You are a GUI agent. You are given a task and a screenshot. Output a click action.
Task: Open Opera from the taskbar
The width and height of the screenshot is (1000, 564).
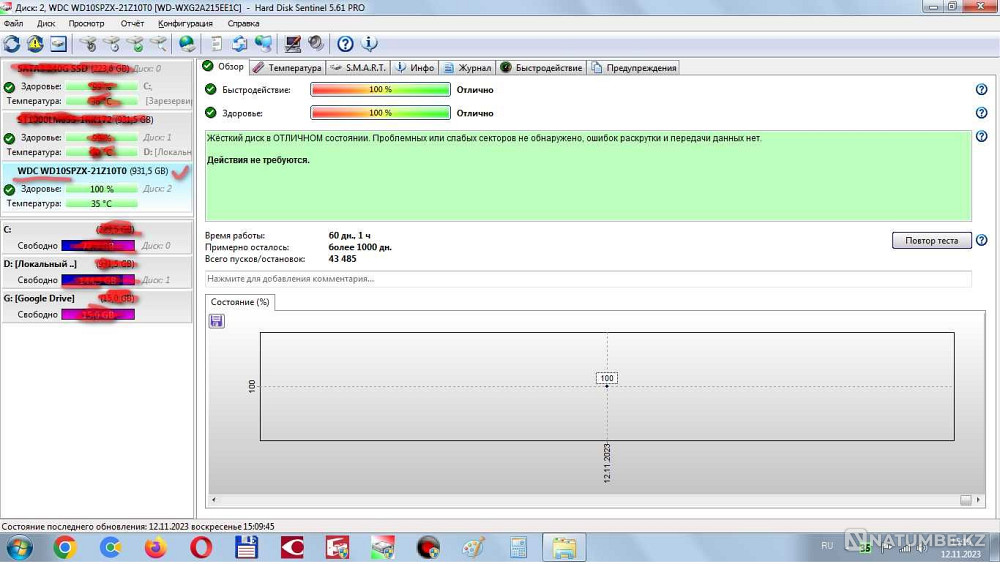click(201, 547)
